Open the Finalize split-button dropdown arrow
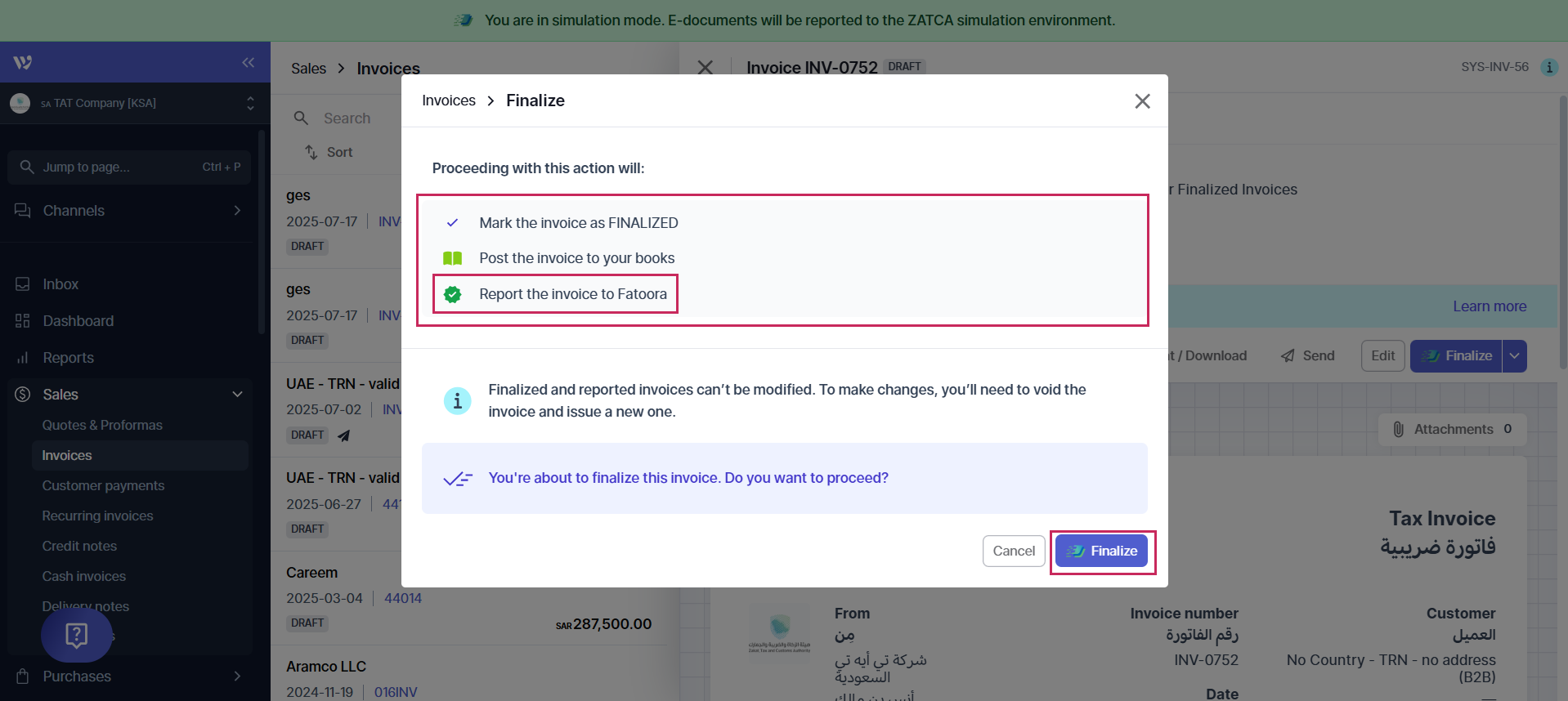This screenshot has width=1568, height=701. pyautogui.click(x=1514, y=356)
